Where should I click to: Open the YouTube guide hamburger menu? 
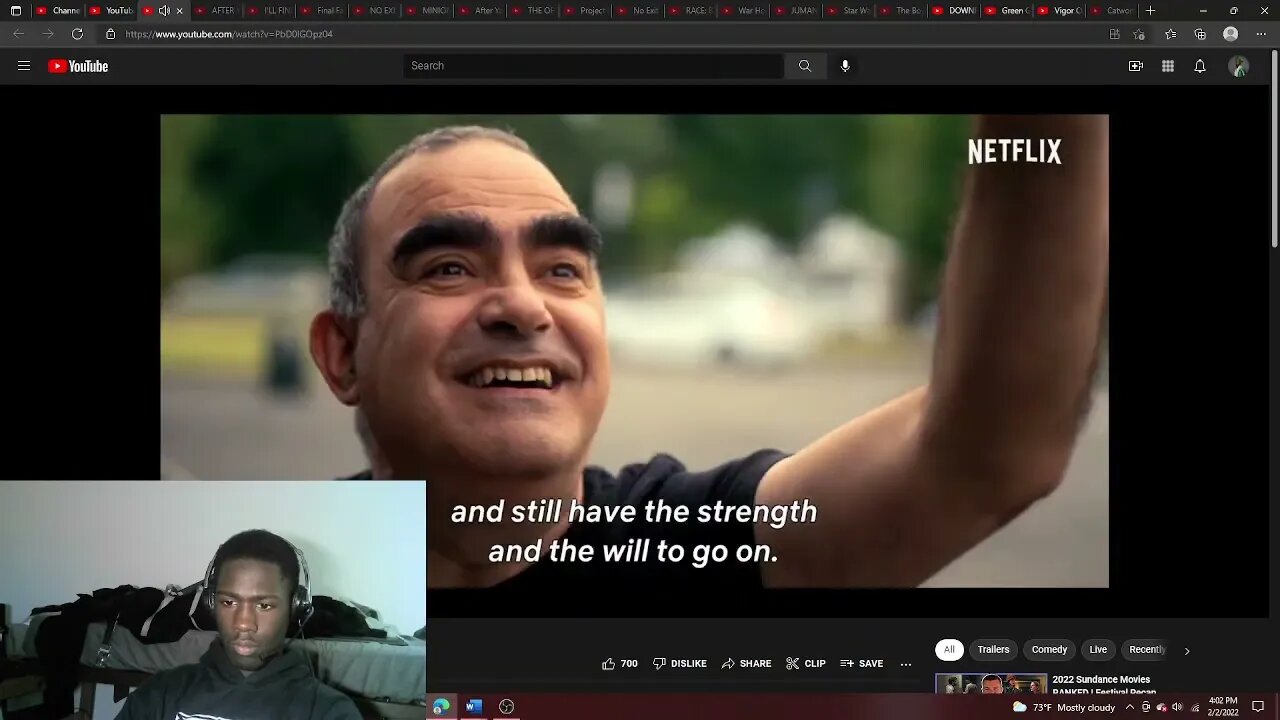[x=24, y=66]
